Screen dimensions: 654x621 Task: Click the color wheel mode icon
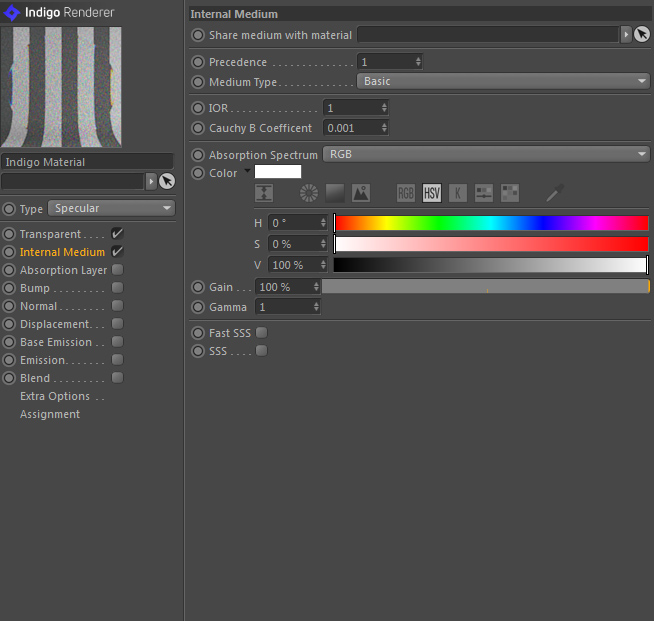309,193
